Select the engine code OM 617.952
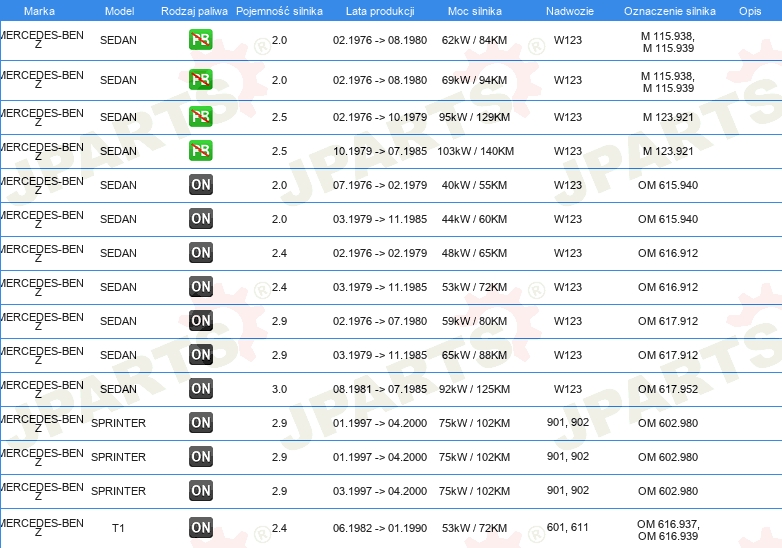Screen dimensions: 782x548 668,389
